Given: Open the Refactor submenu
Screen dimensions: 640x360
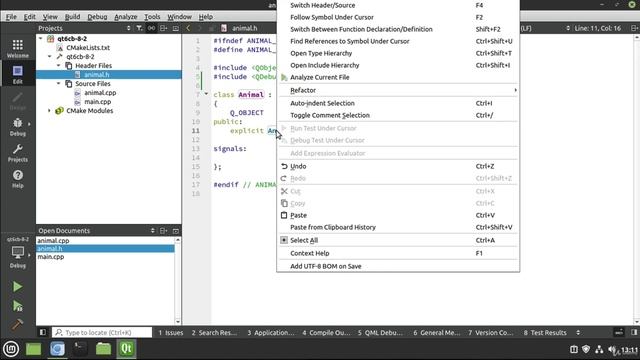Looking at the screenshot, I should [398, 90].
